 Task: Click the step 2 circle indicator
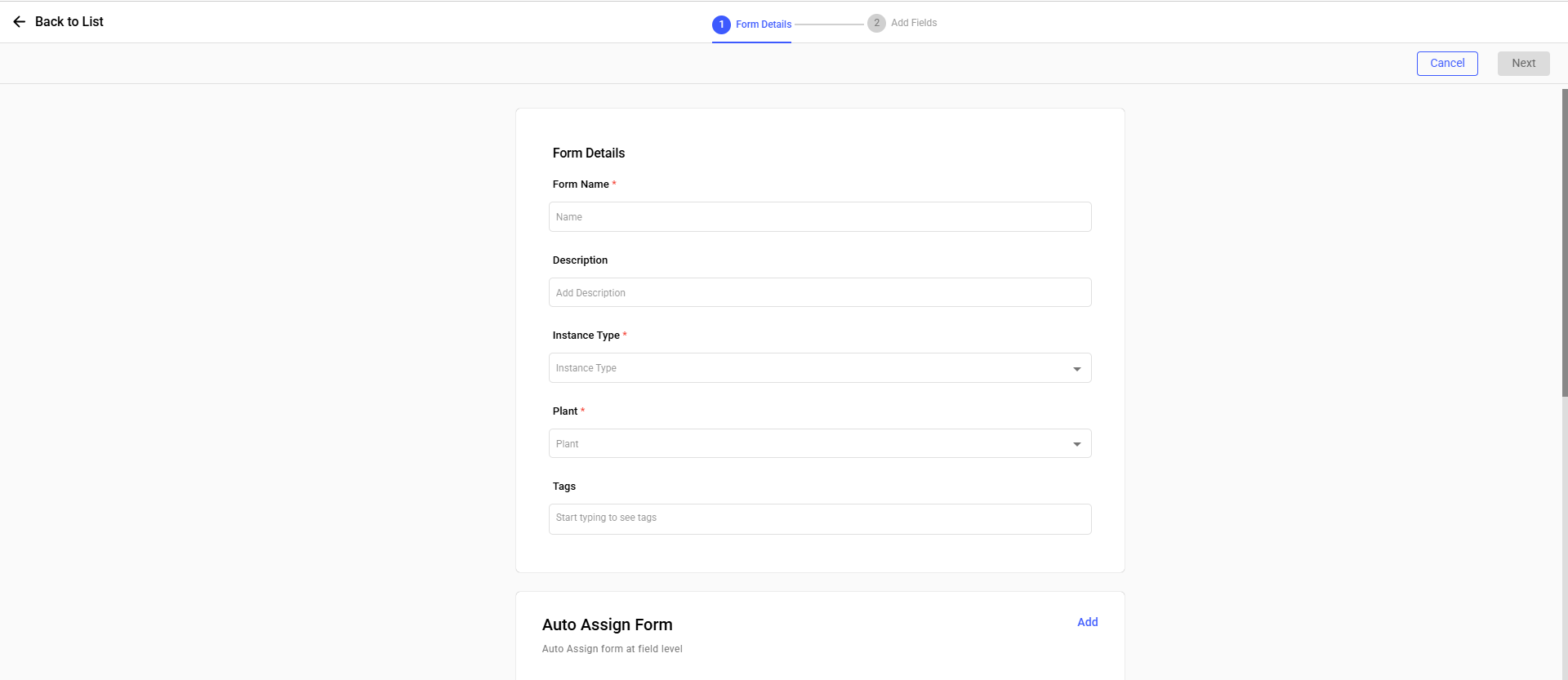(876, 23)
